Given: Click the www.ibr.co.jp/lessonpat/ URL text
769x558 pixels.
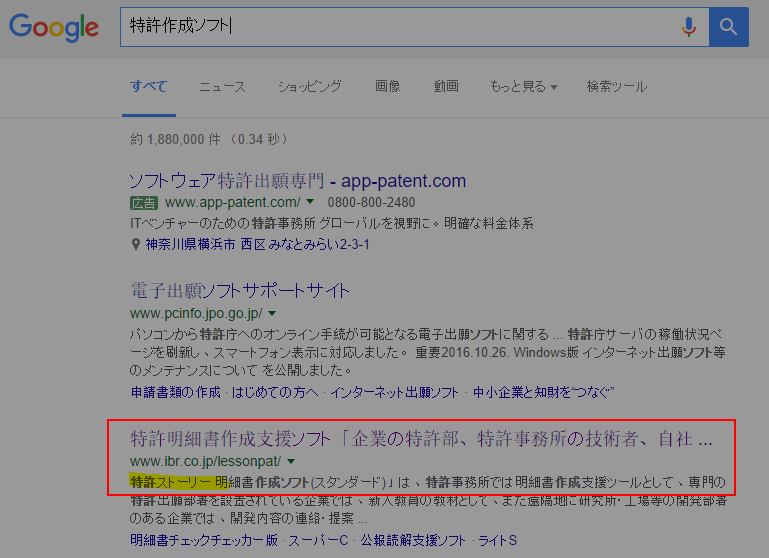Looking at the screenshot, I should (205, 461).
